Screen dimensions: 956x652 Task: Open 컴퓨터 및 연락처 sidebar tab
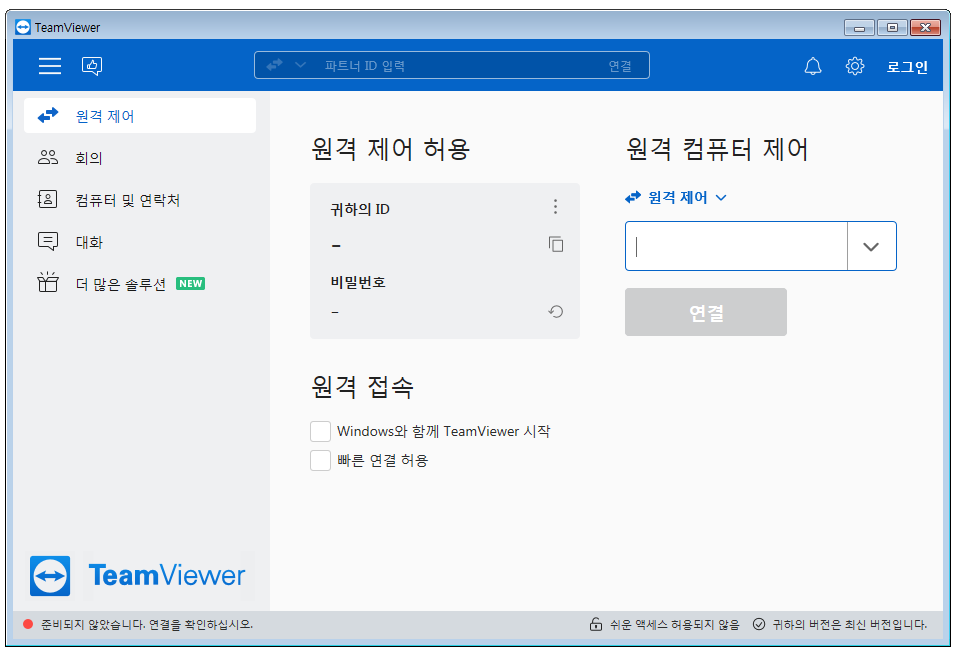coord(140,200)
